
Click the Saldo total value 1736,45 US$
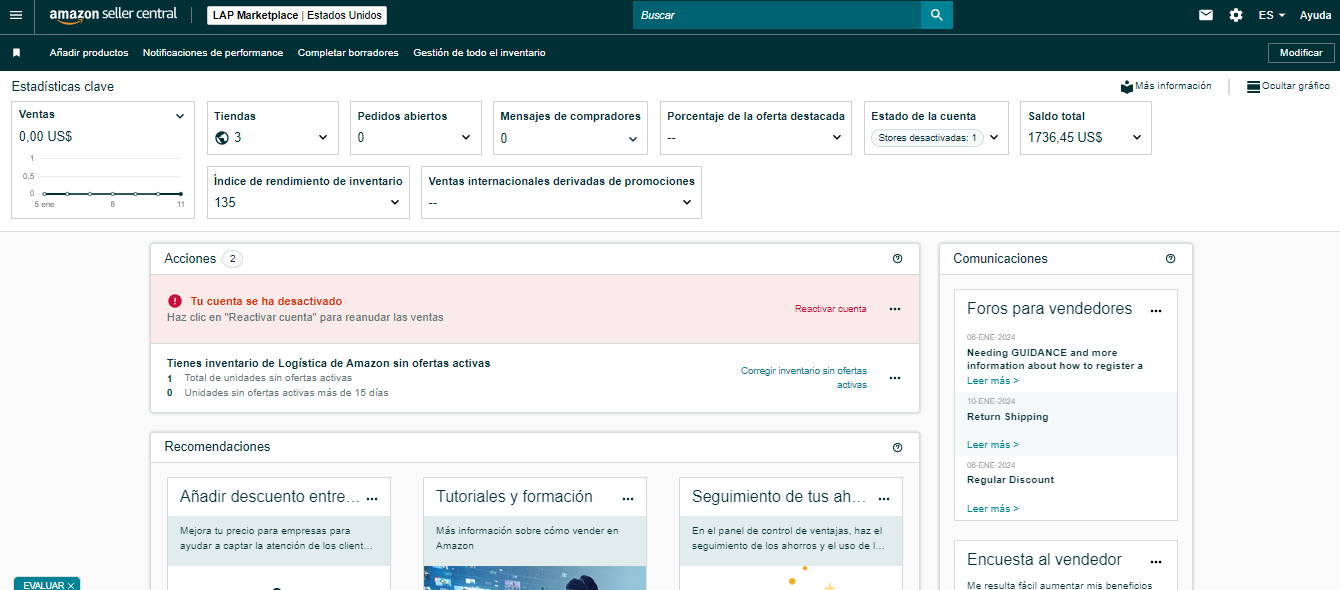pyautogui.click(x=1065, y=138)
